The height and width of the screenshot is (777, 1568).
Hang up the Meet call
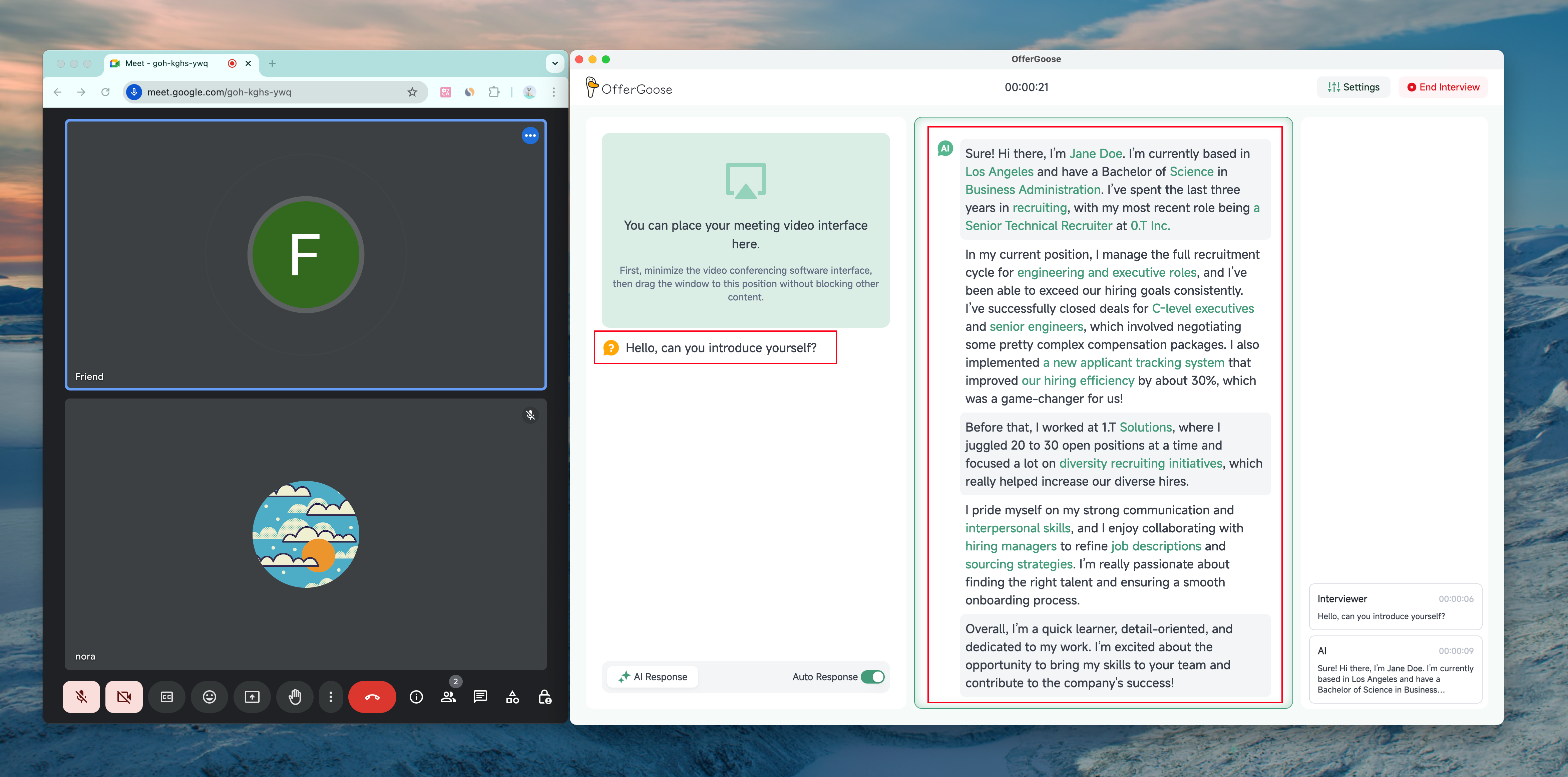pyautogui.click(x=372, y=697)
